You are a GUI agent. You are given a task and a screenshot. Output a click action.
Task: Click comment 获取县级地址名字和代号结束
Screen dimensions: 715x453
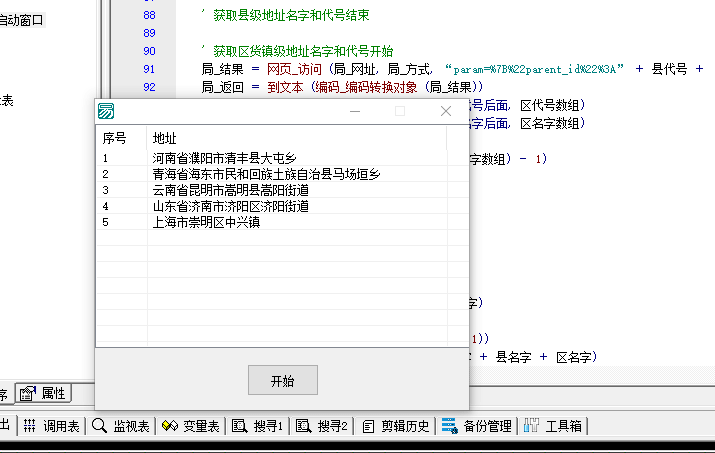pos(291,15)
